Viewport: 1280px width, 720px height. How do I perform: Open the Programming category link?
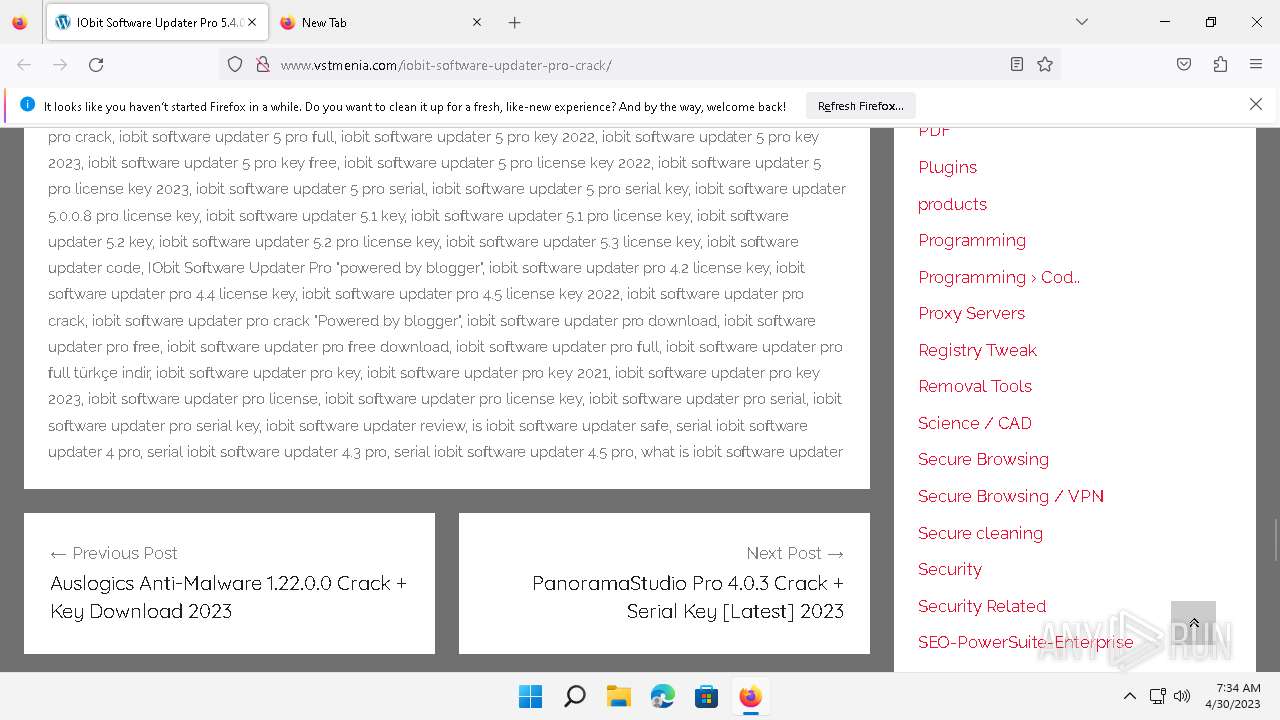972,240
